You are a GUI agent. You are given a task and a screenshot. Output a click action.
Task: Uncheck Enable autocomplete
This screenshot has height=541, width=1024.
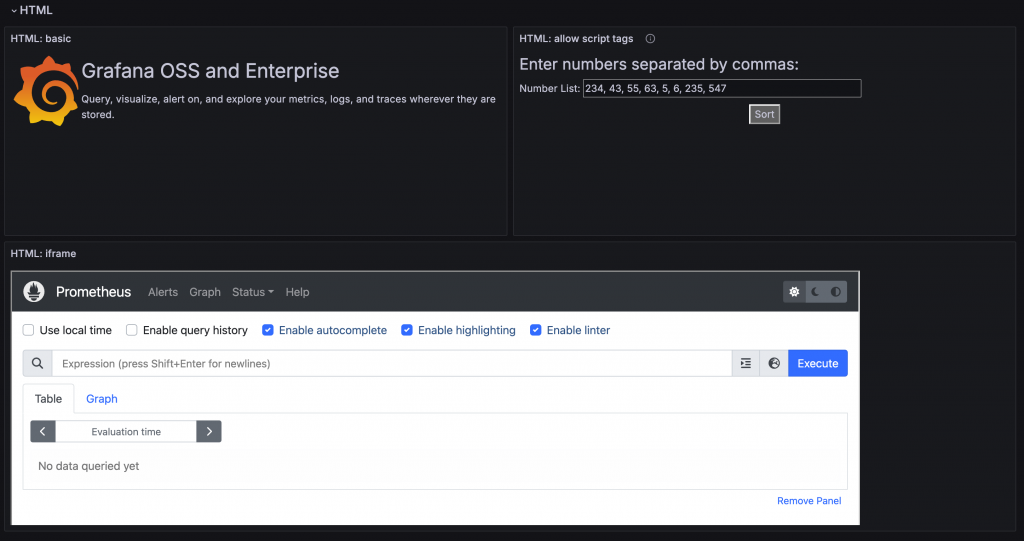pos(267,330)
